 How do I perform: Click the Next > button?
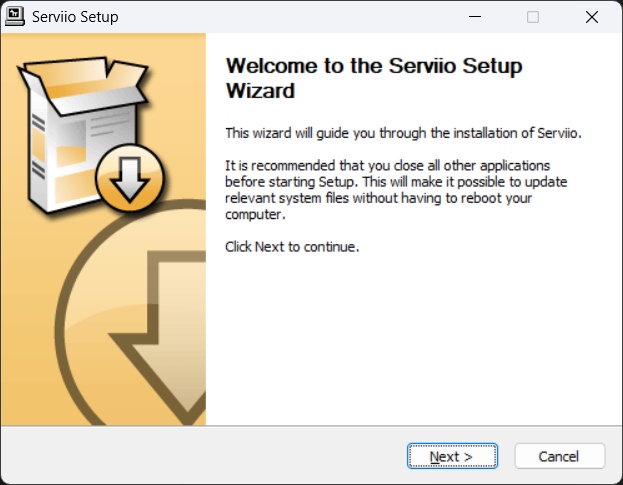point(452,456)
